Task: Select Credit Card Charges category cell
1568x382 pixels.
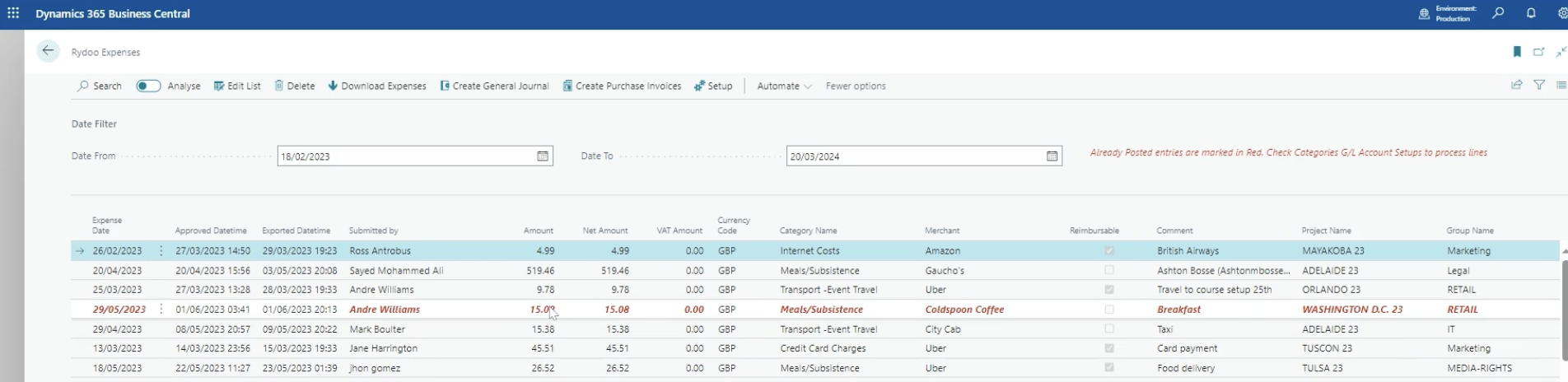Action: [x=823, y=348]
